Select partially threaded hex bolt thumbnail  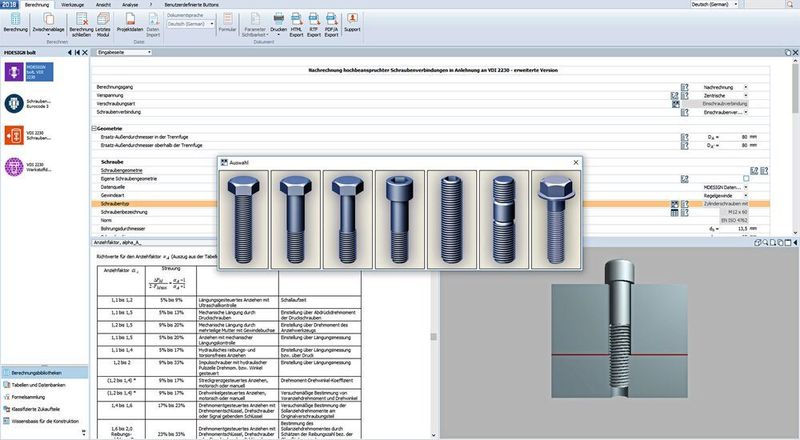point(296,219)
